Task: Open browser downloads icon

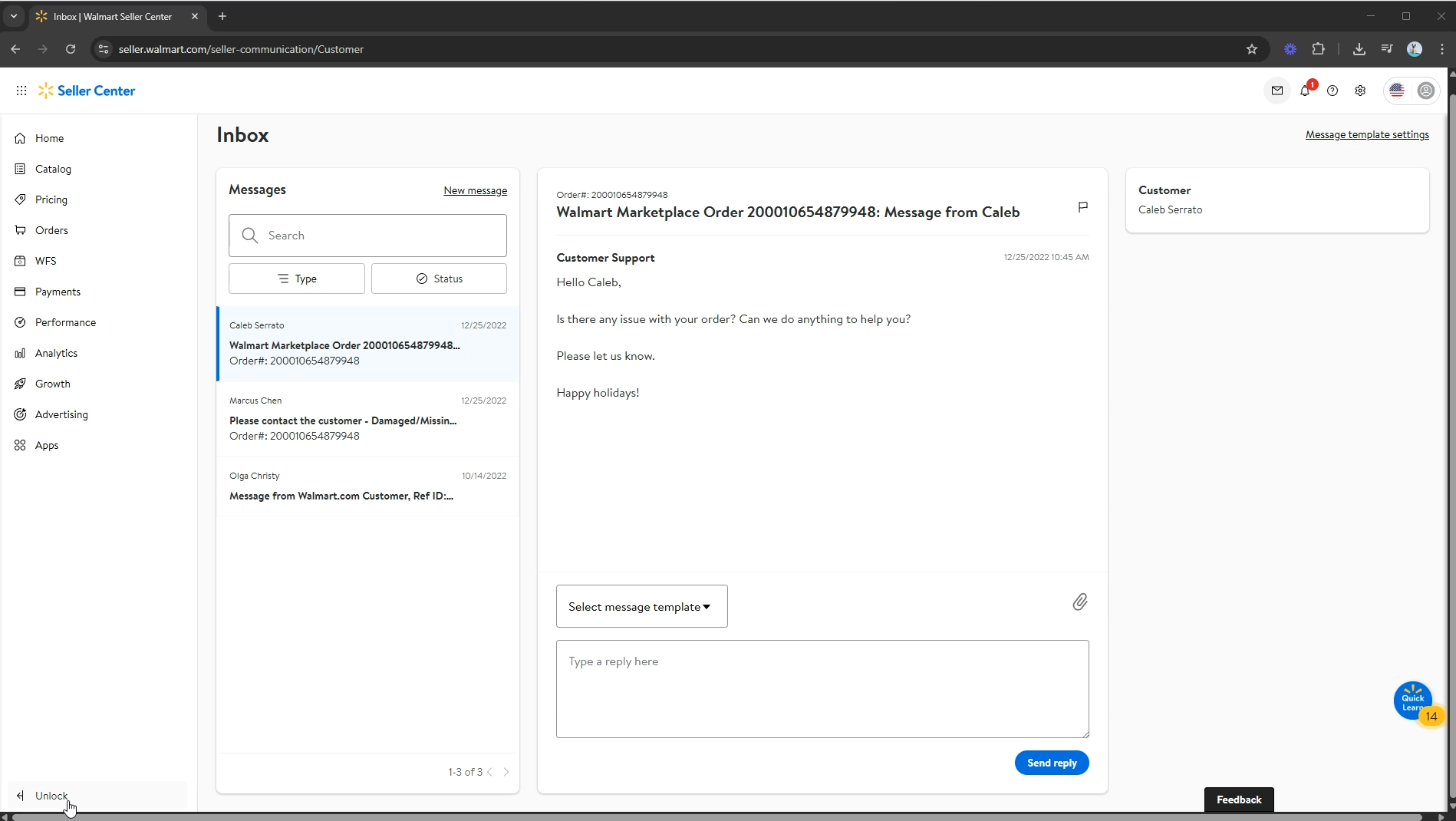Action: coord(1359,49)
